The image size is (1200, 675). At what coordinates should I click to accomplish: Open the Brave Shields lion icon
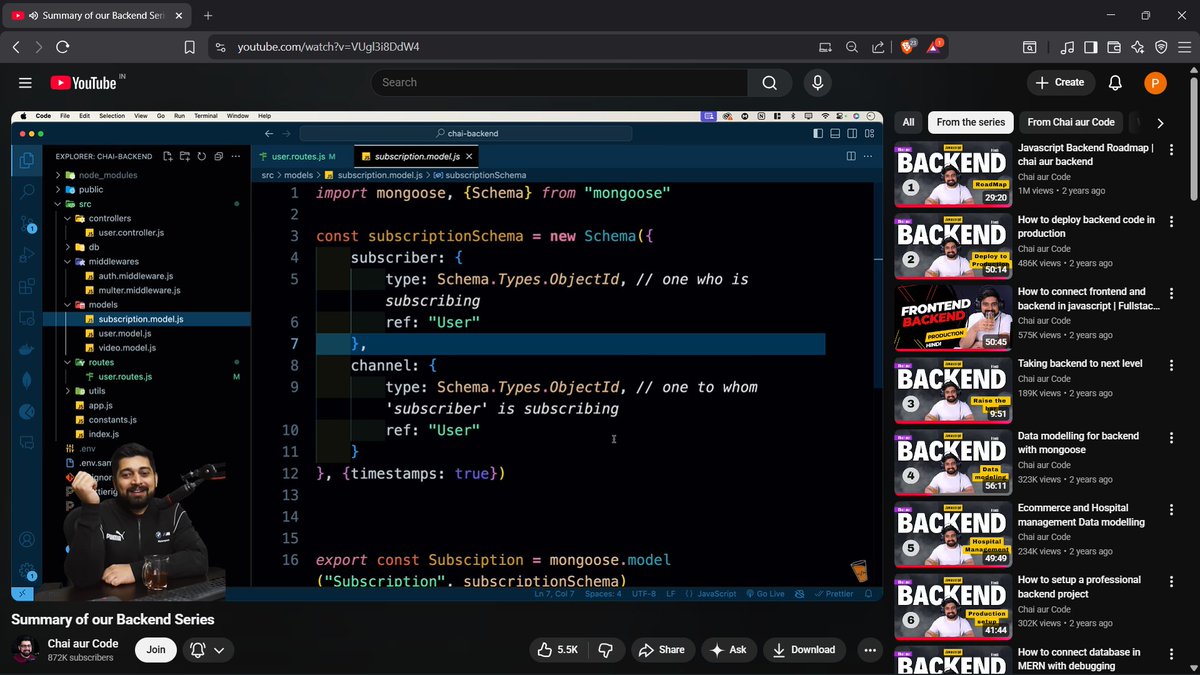coord(907,47)
